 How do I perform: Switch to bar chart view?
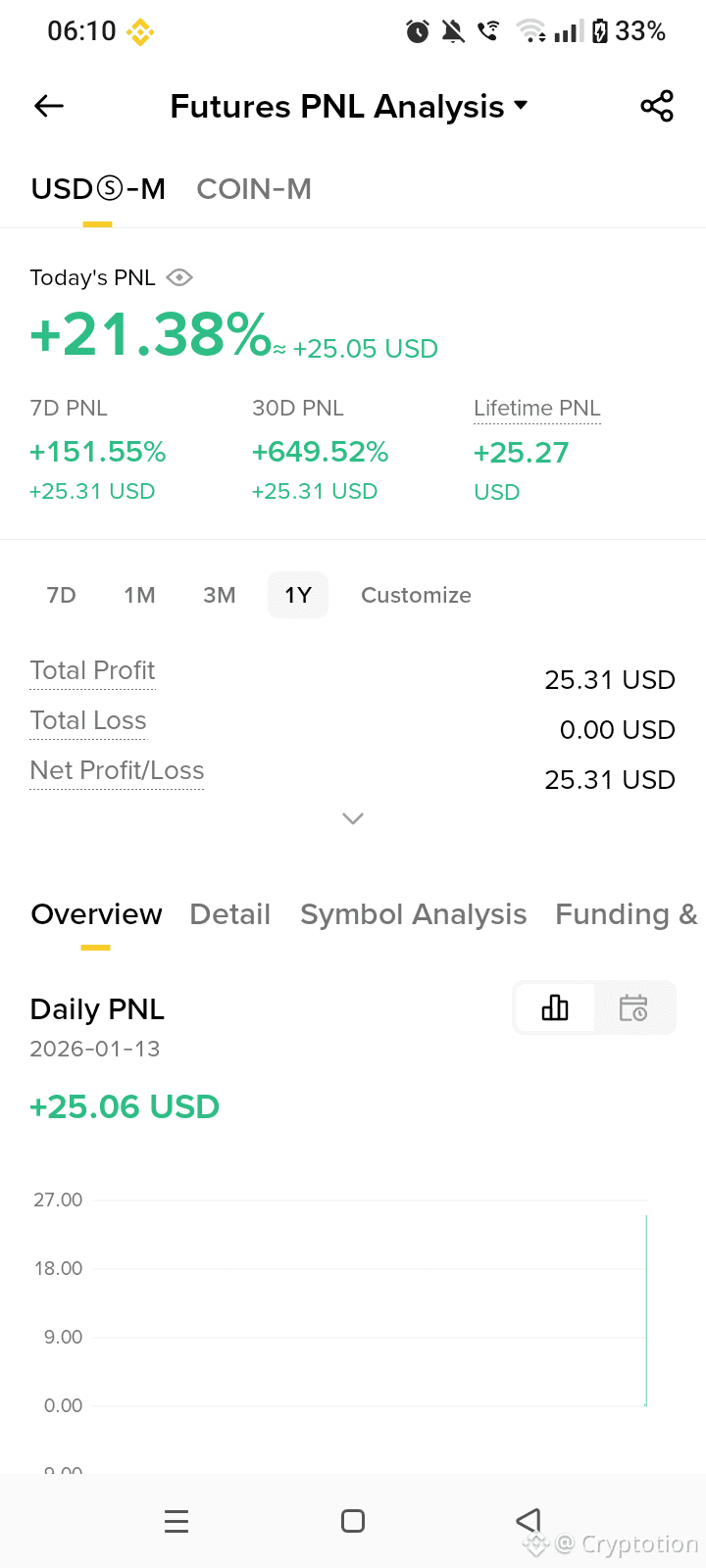(x=555, y=1007)
